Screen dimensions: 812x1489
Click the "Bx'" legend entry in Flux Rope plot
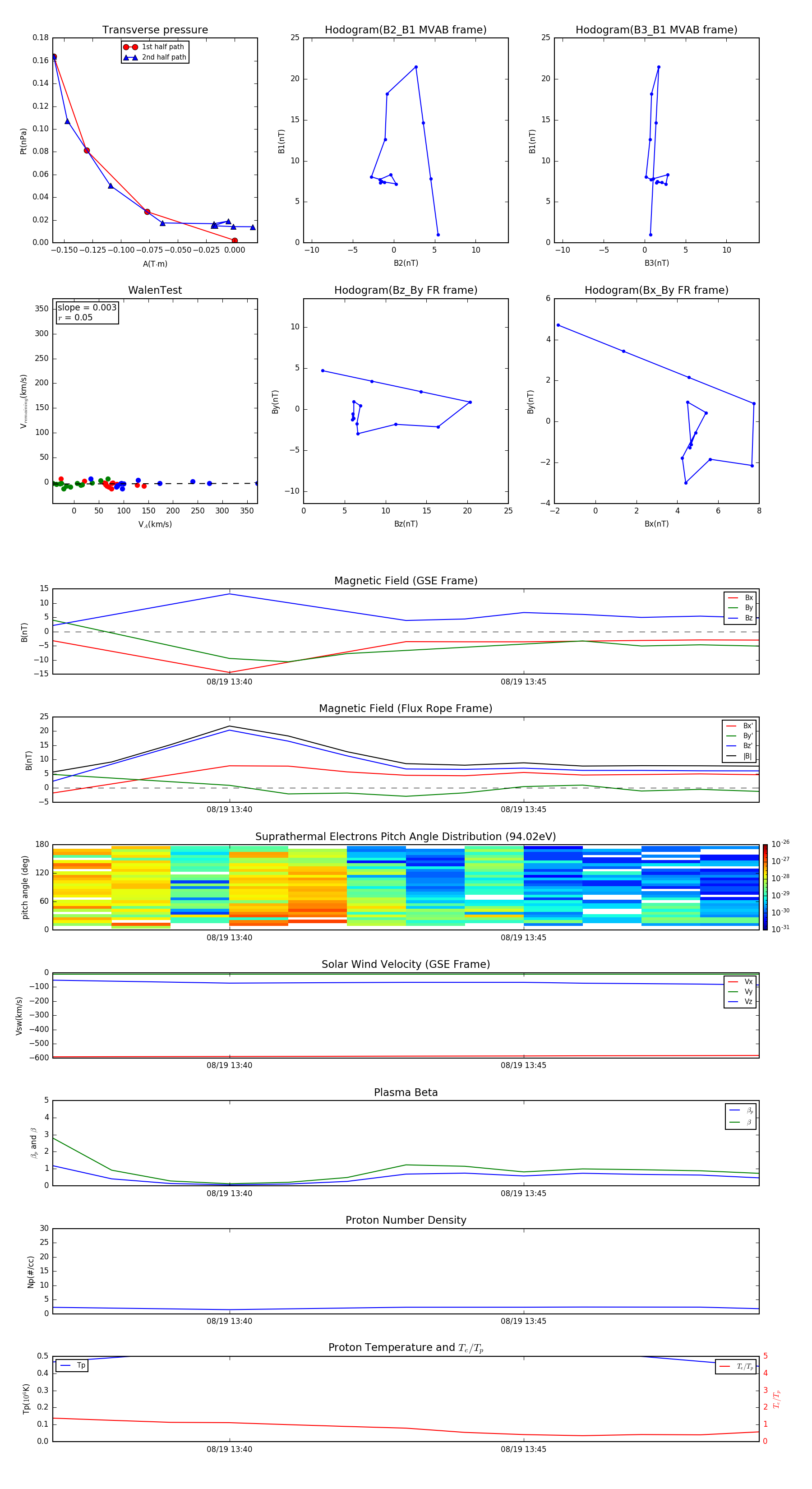tap(739, 726)
